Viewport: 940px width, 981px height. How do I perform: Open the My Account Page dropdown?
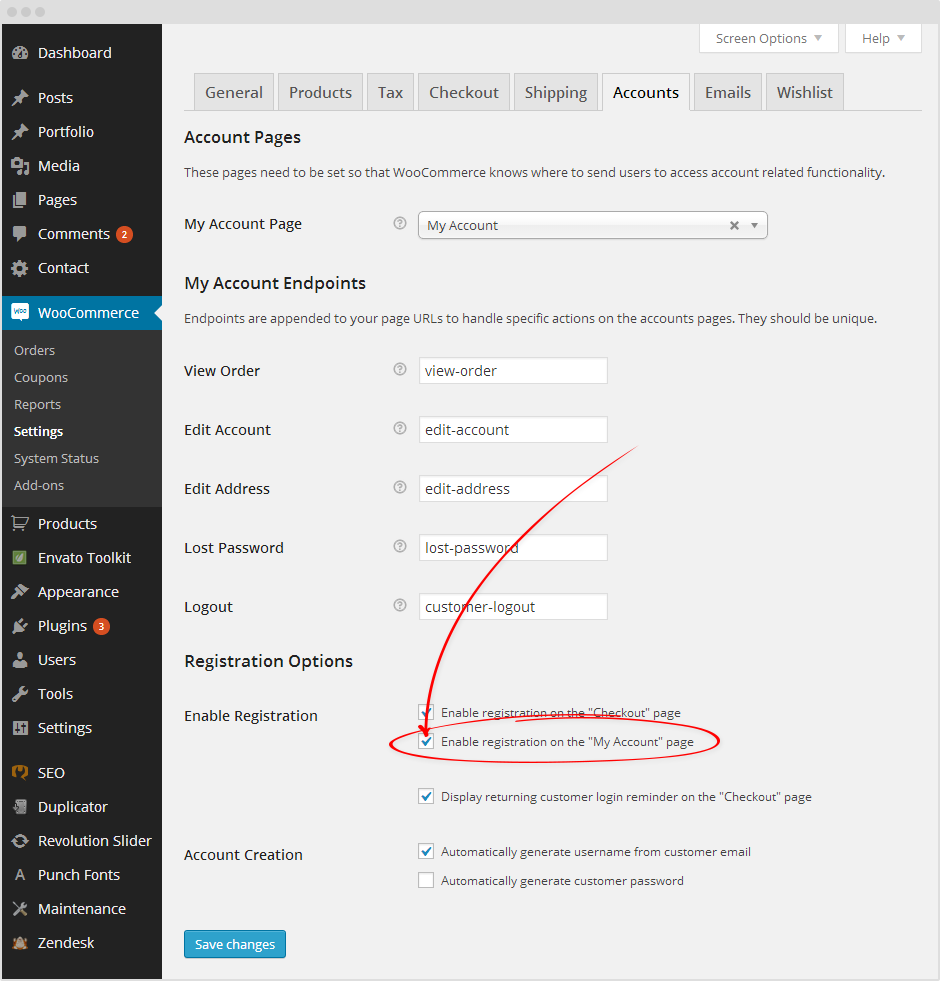tap(592, 226)
